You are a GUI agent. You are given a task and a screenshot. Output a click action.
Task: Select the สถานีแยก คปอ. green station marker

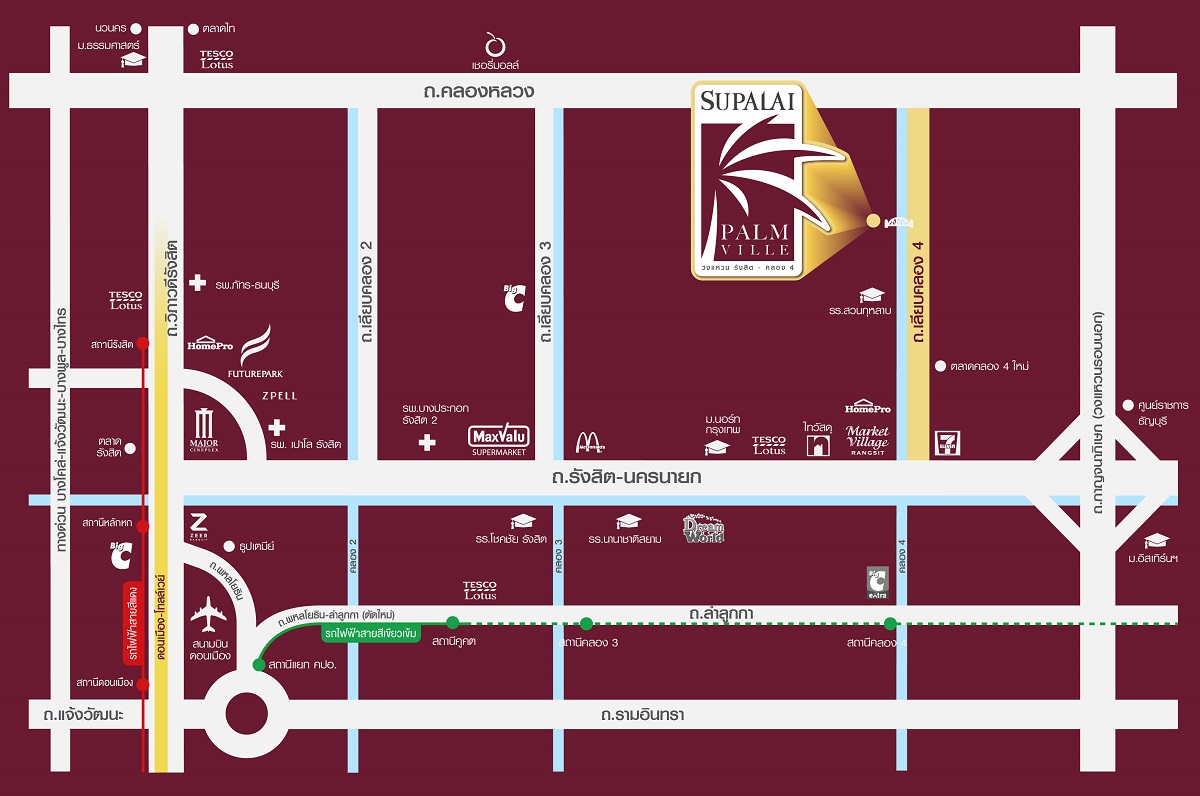click(259, 665)
